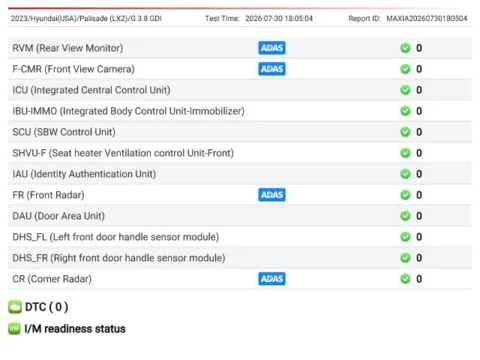480x360 pixels.
Task: Select IBU-IMMO Integrated Body Control Unit row
Action: 240,111
